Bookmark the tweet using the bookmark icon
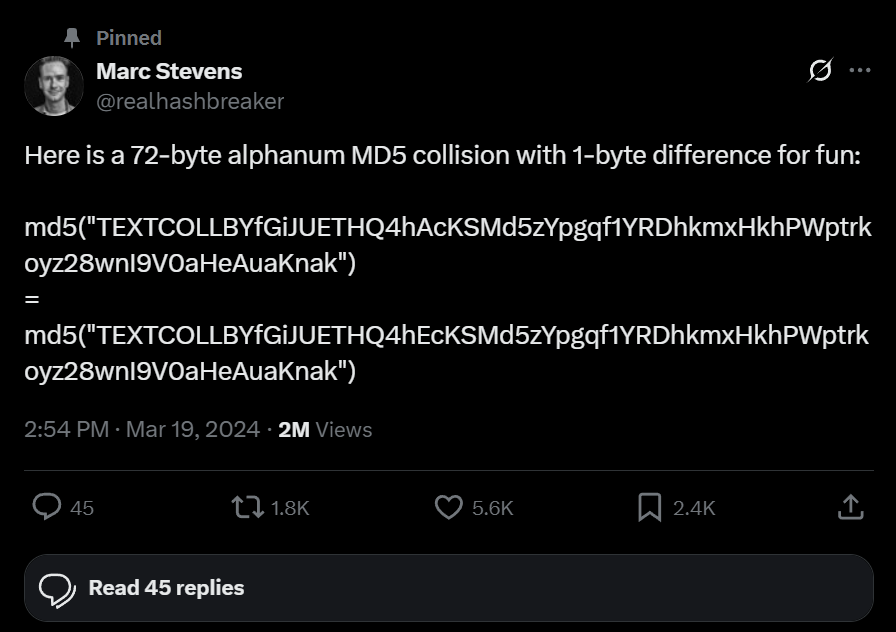Screen dimensions: 896x632 point(650,508)
